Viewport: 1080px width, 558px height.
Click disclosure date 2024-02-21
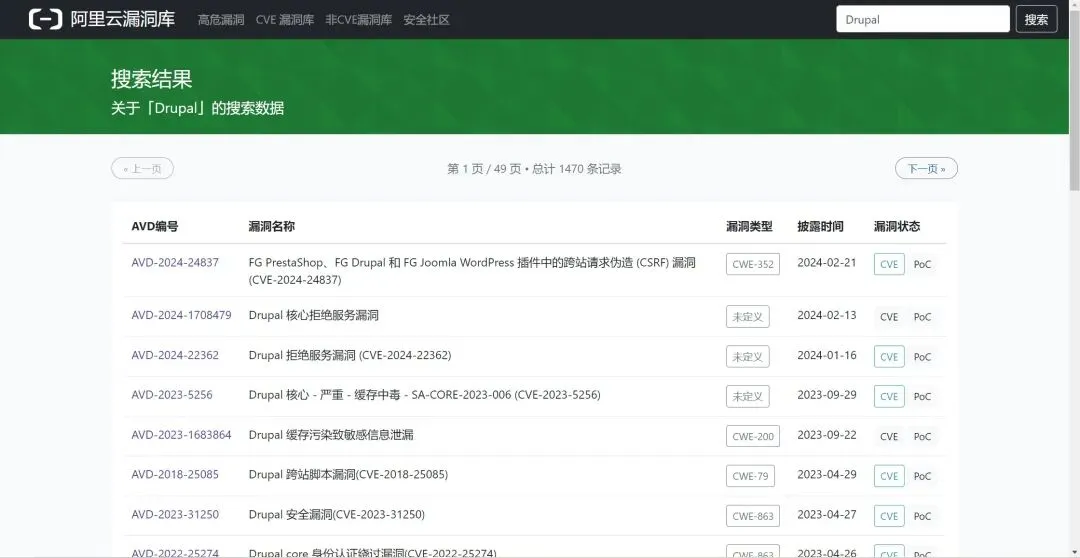(827, 262)
